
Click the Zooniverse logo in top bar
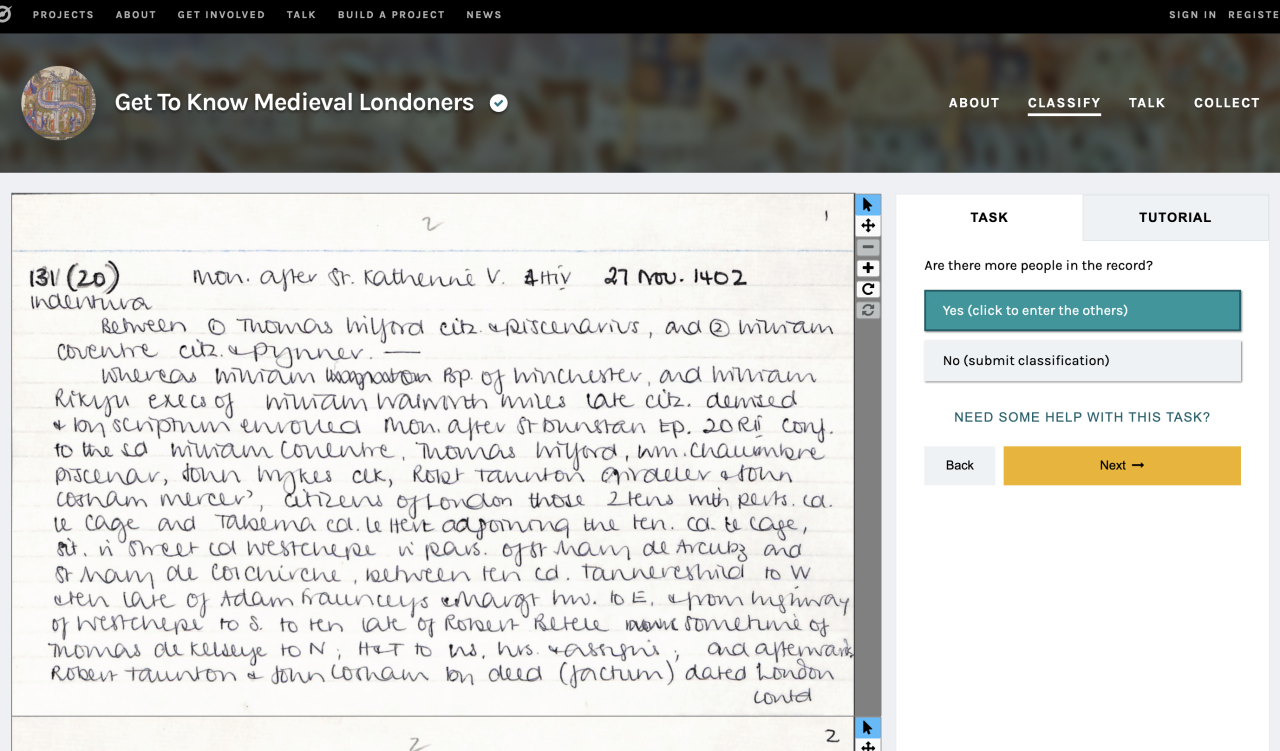tap(5, 15)
